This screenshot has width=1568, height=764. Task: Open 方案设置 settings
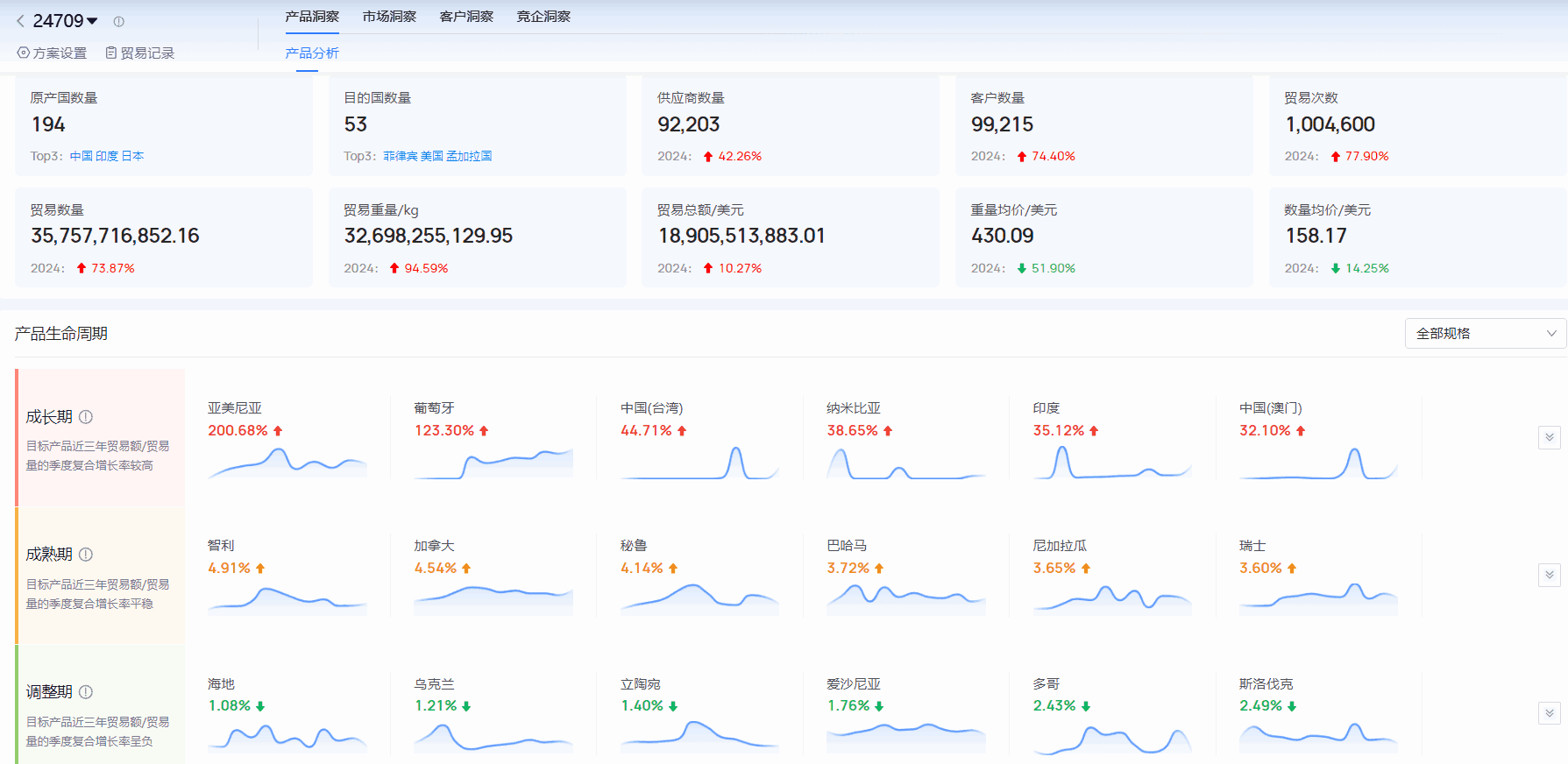(x=53, y=53)
